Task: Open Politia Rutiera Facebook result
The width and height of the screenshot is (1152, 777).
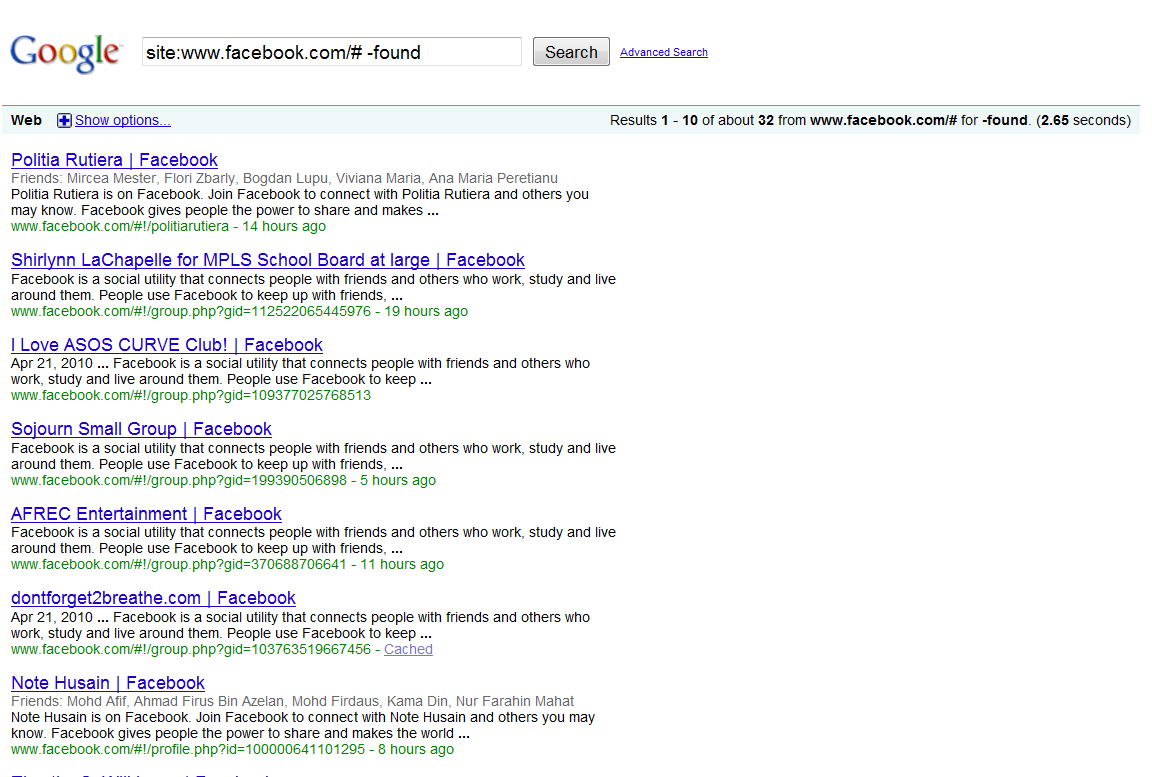Action: (x=115, y=160)
